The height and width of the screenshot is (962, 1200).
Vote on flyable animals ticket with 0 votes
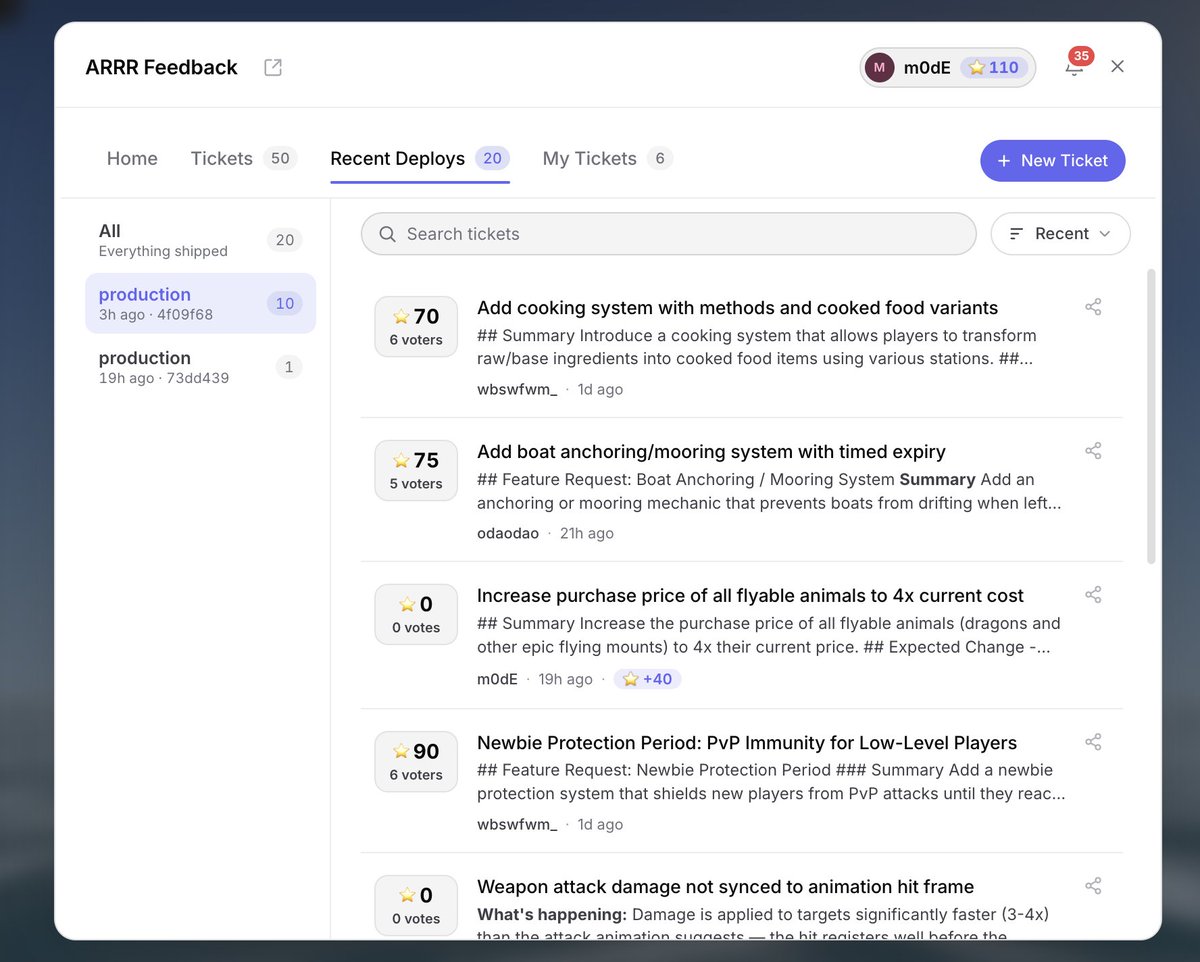[x=416, y=615]
